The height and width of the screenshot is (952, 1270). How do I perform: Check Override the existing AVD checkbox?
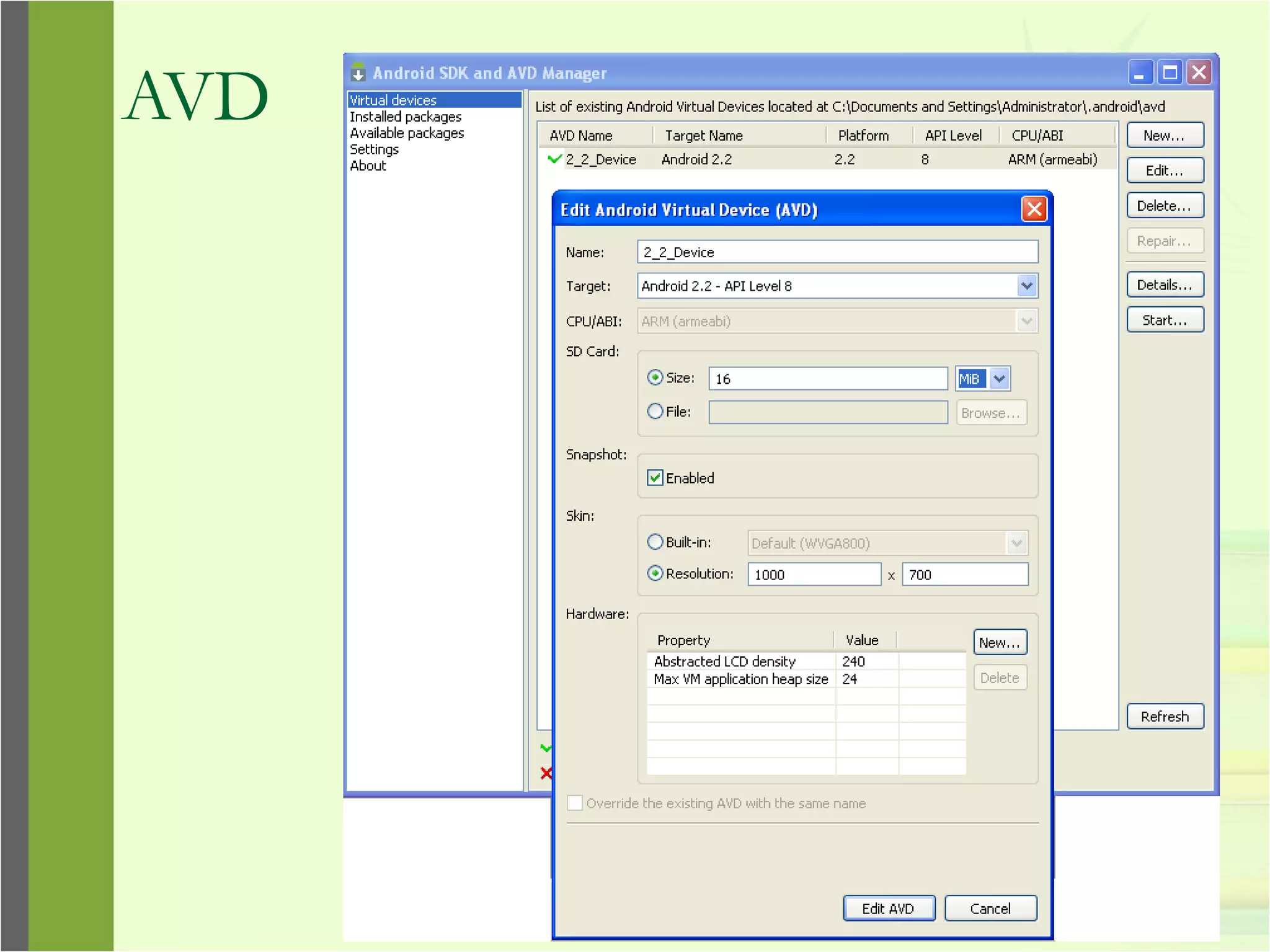[x=575, y=803]
